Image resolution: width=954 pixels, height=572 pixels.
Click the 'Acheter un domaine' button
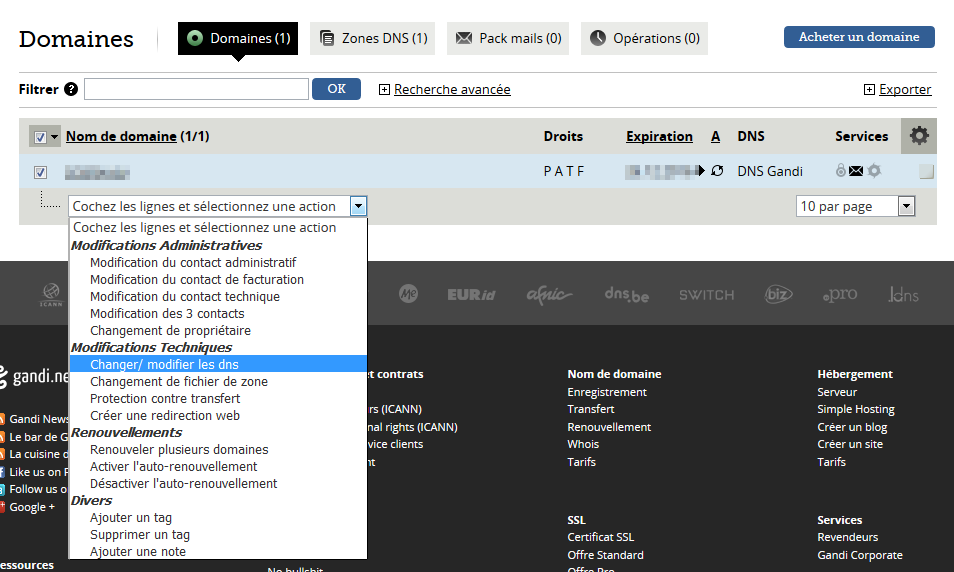[x=859, y=37]
